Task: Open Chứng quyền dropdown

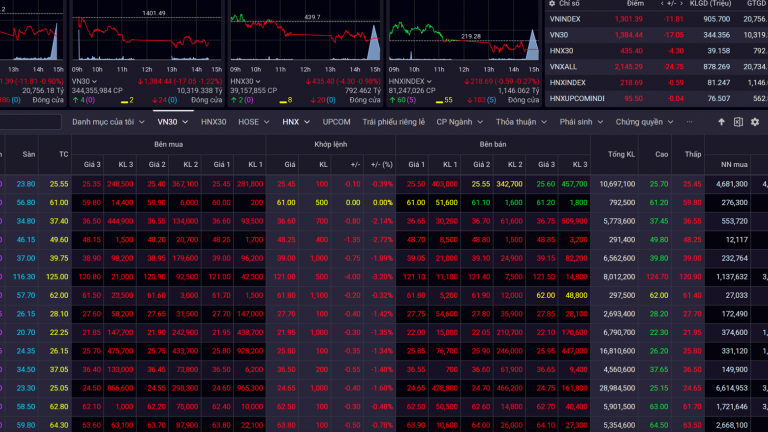Action: pyautogui.click(x=644, y=122)
